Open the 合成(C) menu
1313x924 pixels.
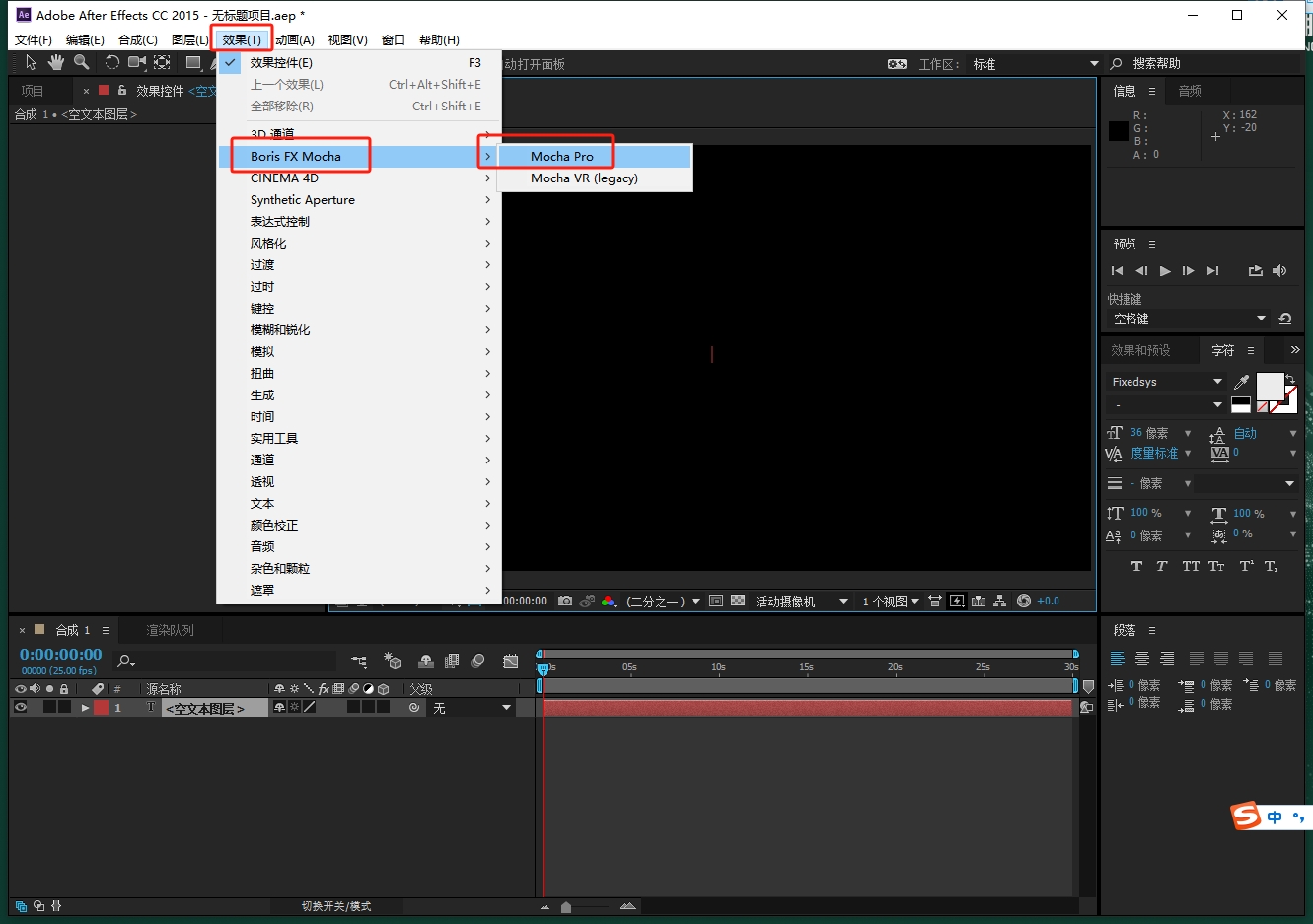pyautogui.click(x=138, y=39)
